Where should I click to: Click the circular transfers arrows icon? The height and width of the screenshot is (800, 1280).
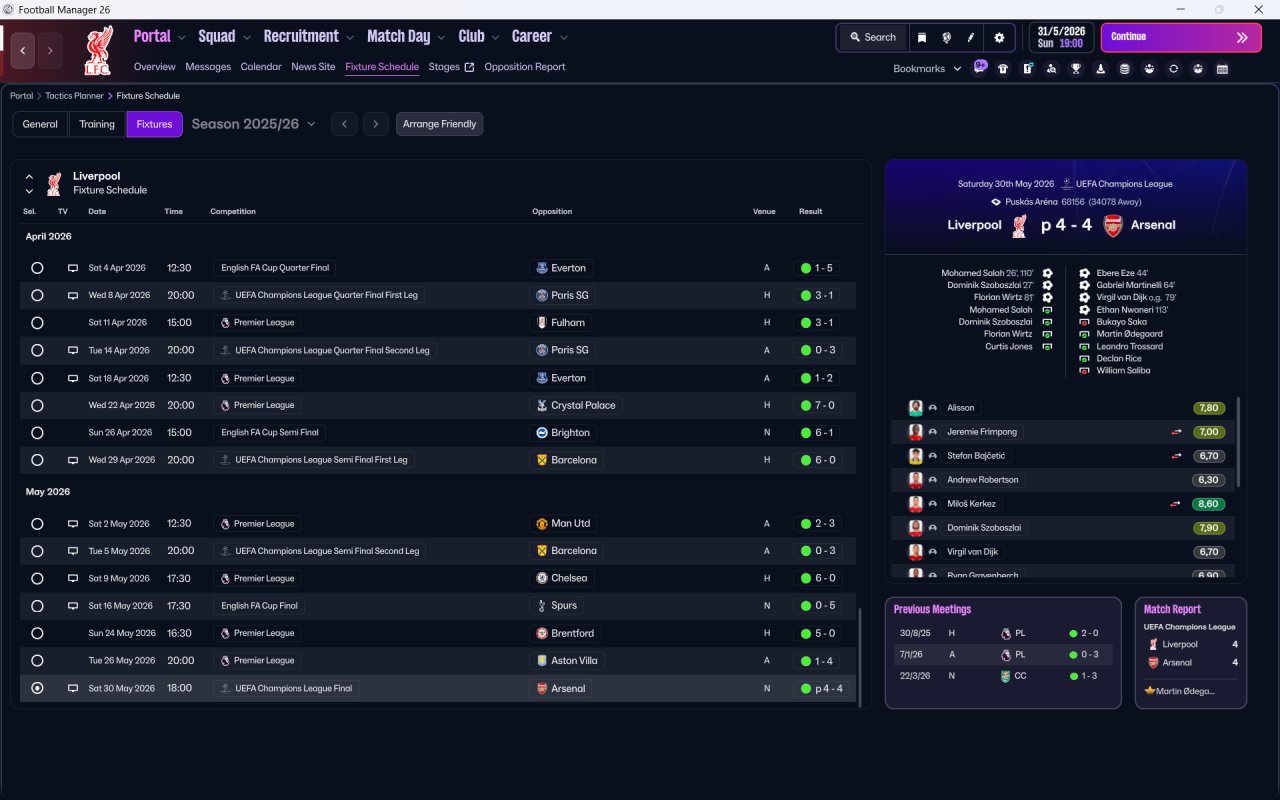point(1173,69)
